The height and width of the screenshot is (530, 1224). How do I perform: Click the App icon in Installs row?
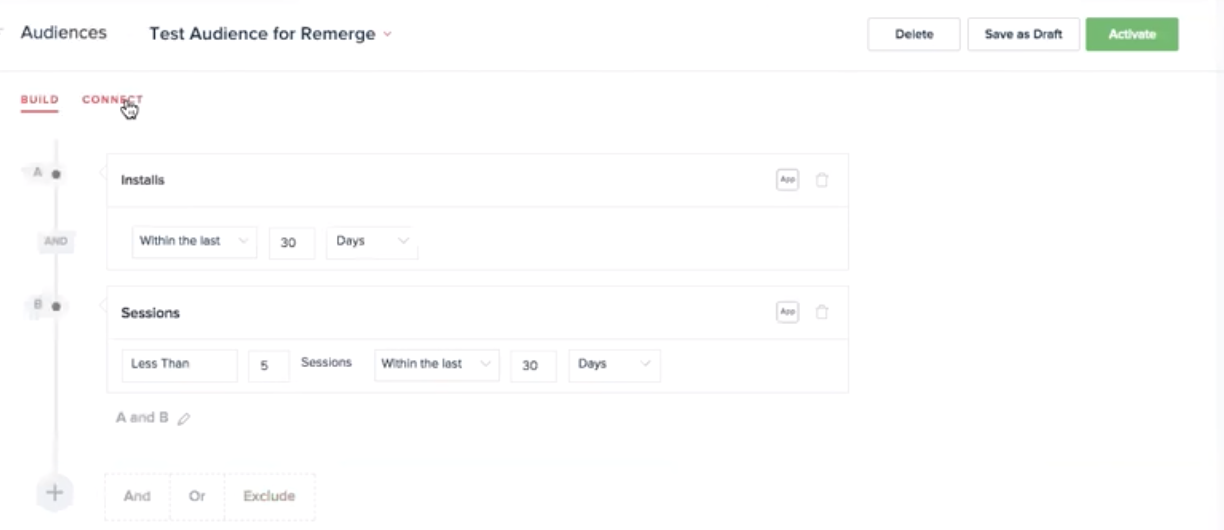click(x=787, y=180)
